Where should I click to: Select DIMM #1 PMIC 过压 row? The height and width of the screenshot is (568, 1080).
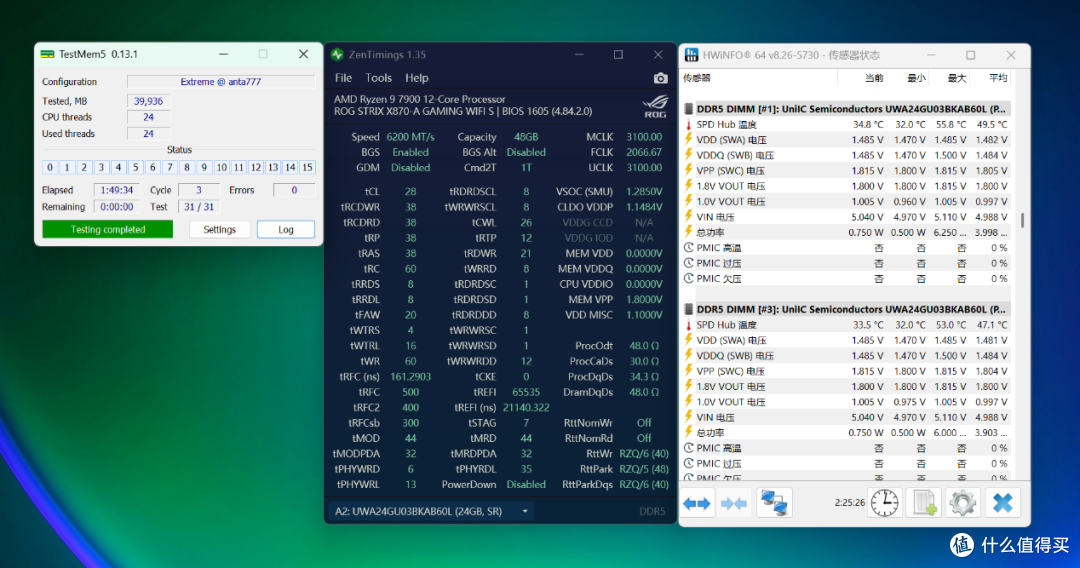tap(847, 263)
